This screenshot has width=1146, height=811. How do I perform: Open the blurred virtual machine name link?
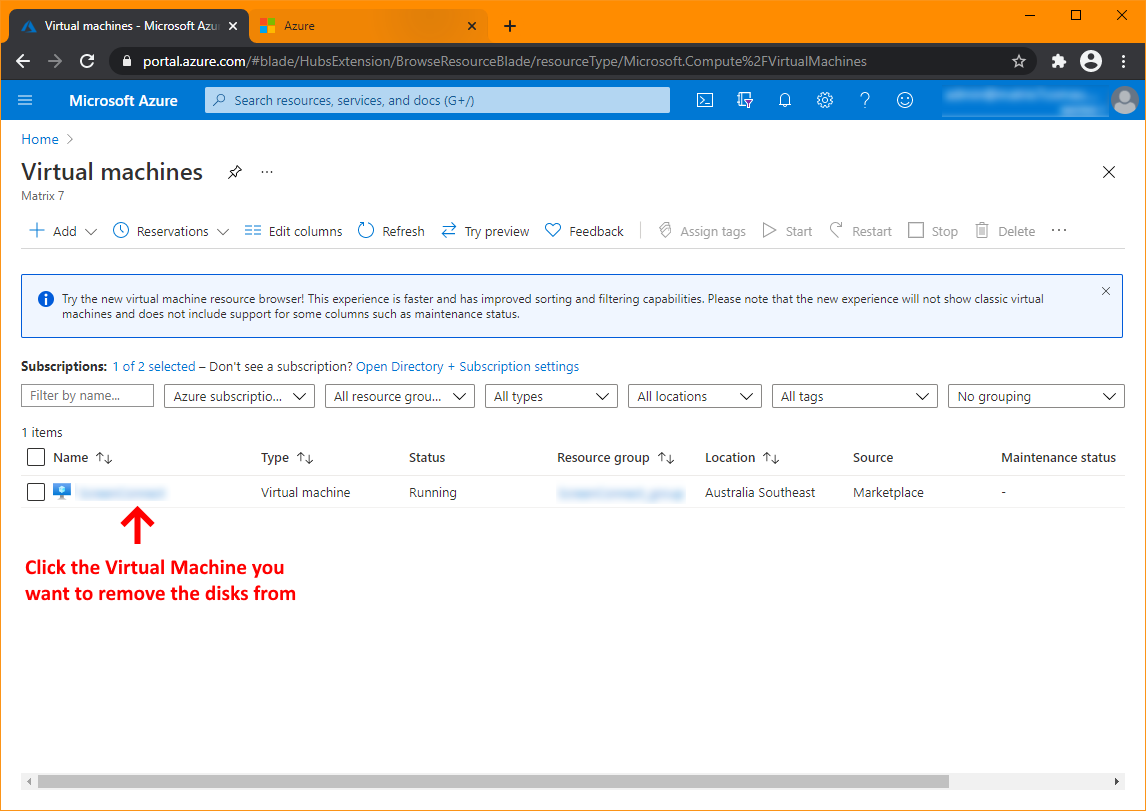coord(121,492)
